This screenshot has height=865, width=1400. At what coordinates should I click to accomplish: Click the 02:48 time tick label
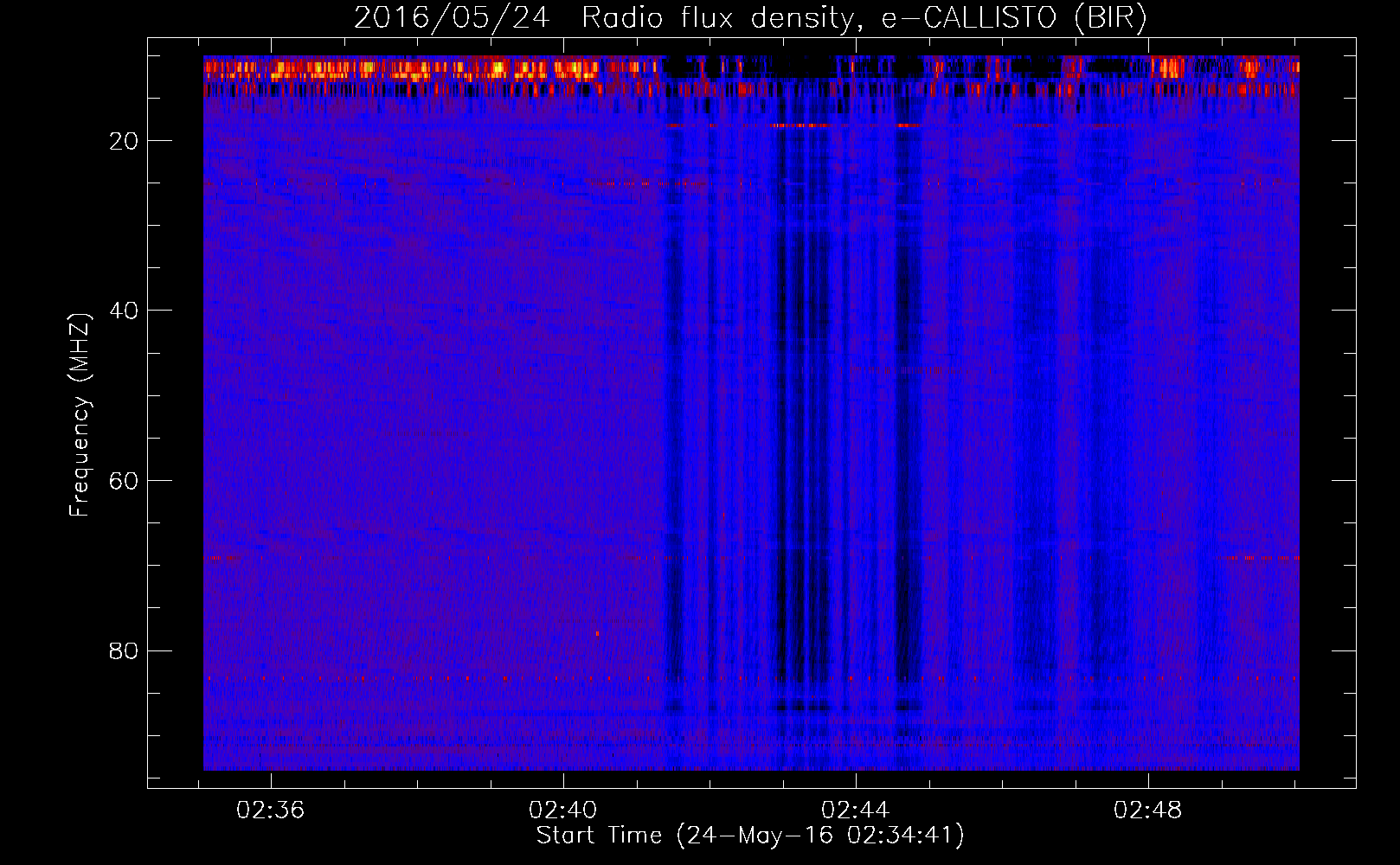point(1147,811)
